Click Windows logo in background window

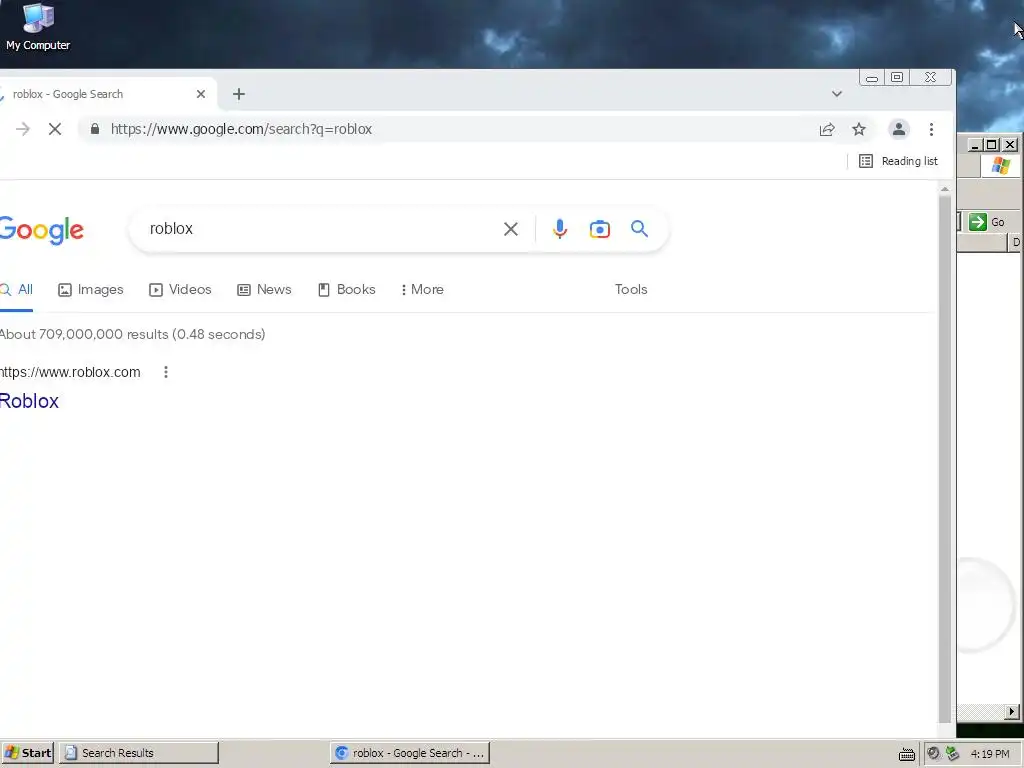1000,165
